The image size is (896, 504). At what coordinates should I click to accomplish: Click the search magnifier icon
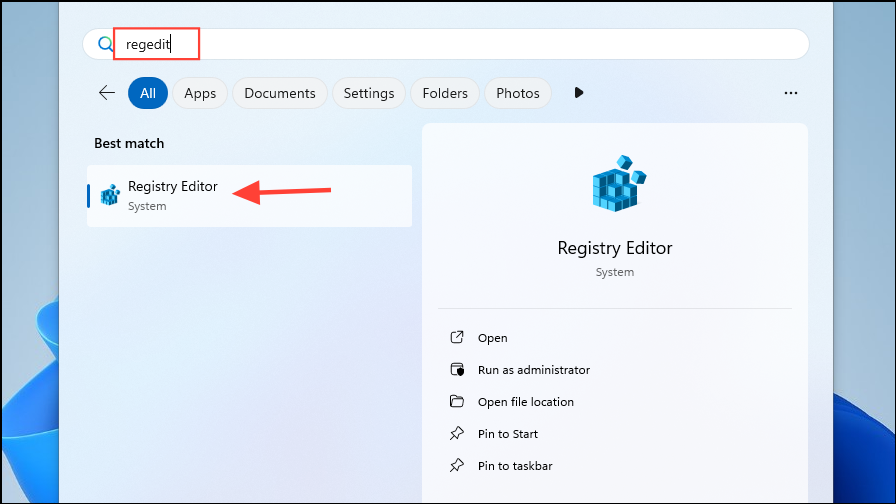105,44
